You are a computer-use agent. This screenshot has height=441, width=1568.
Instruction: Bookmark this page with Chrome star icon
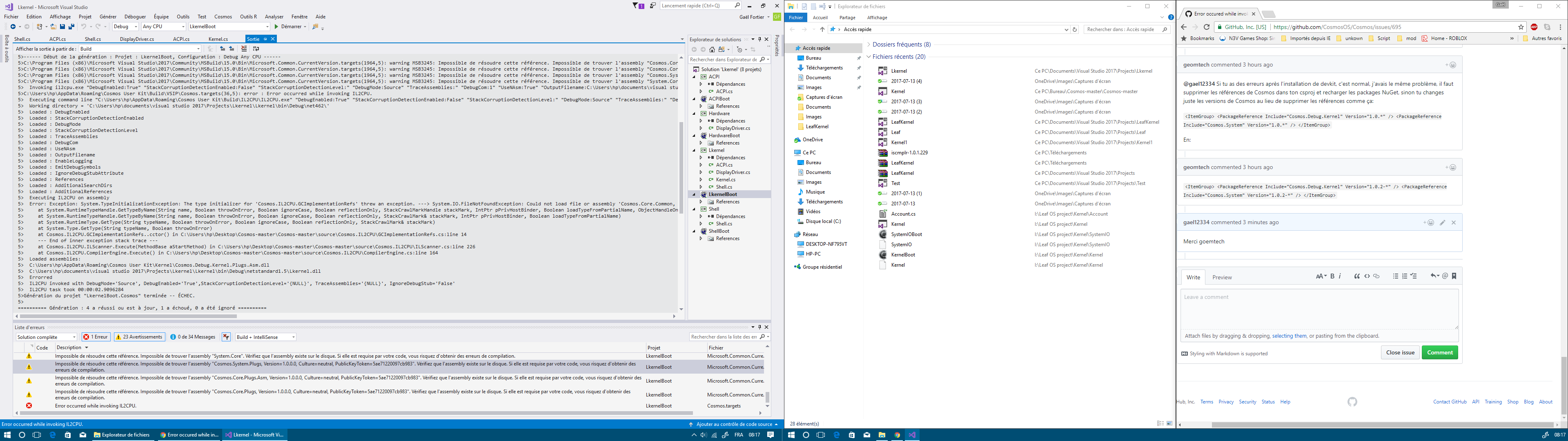[1521, 27]
